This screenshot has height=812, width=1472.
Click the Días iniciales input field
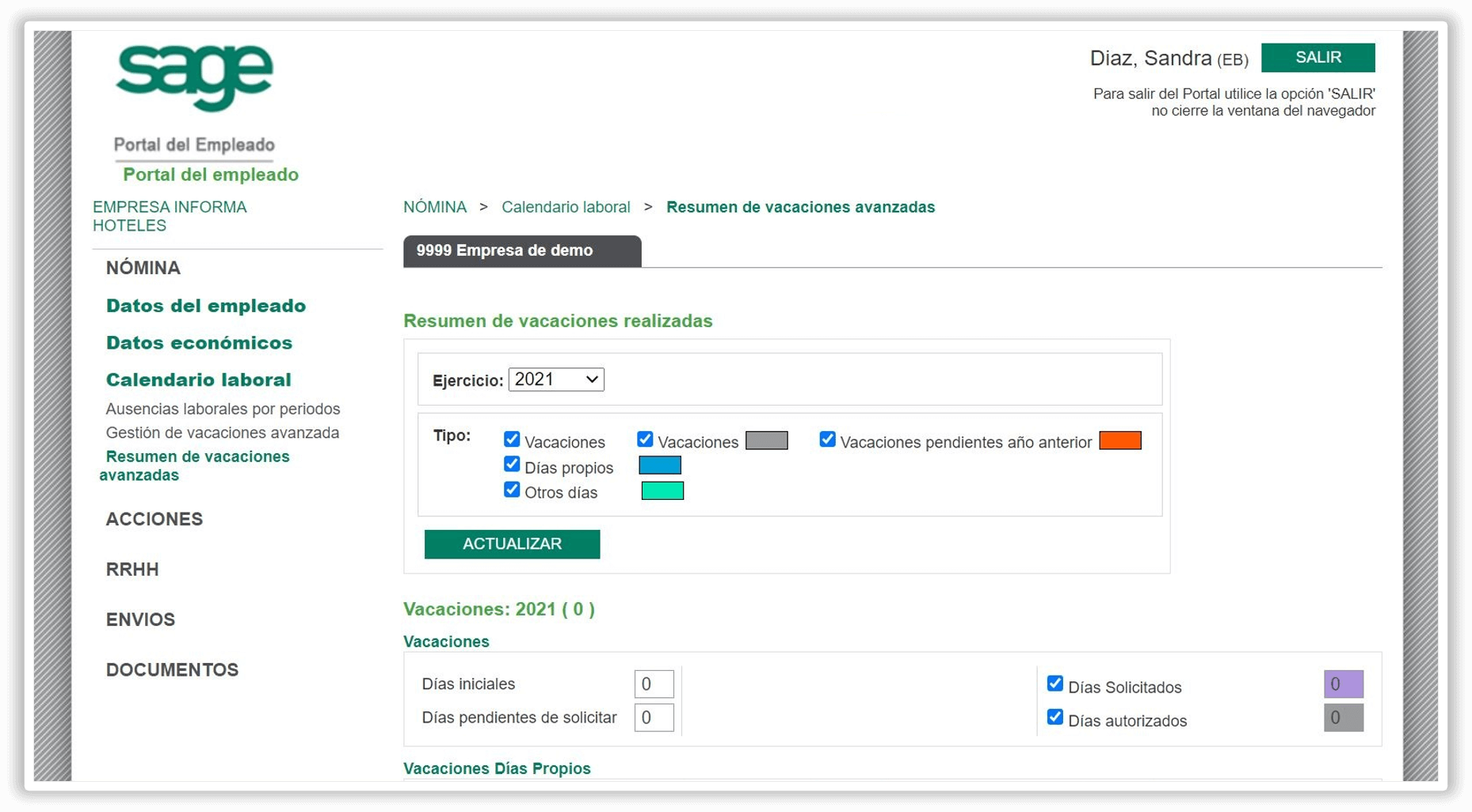point(654,684)
